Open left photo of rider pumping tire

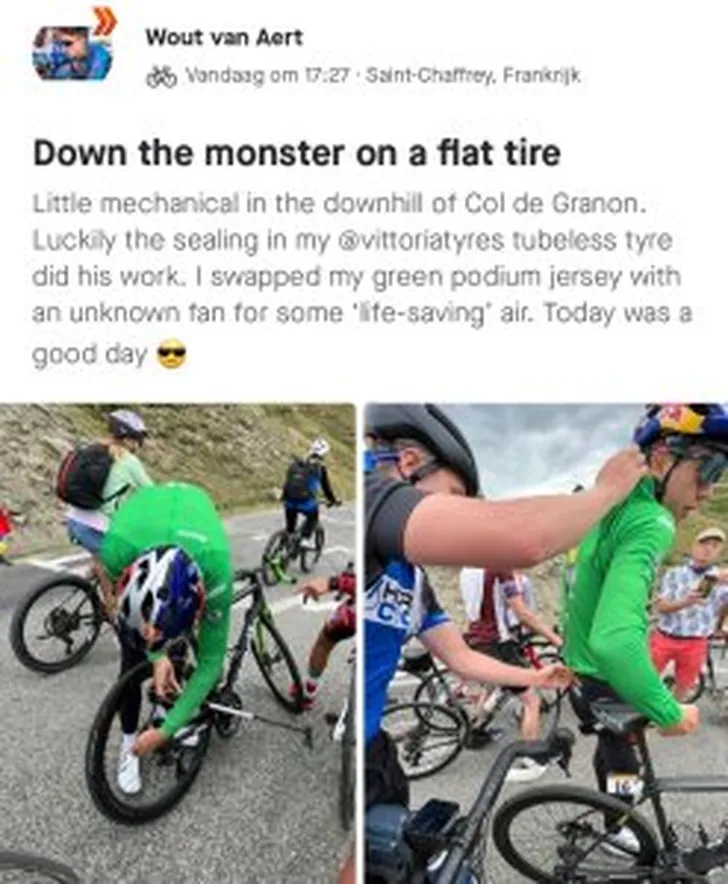click(178, 643)
